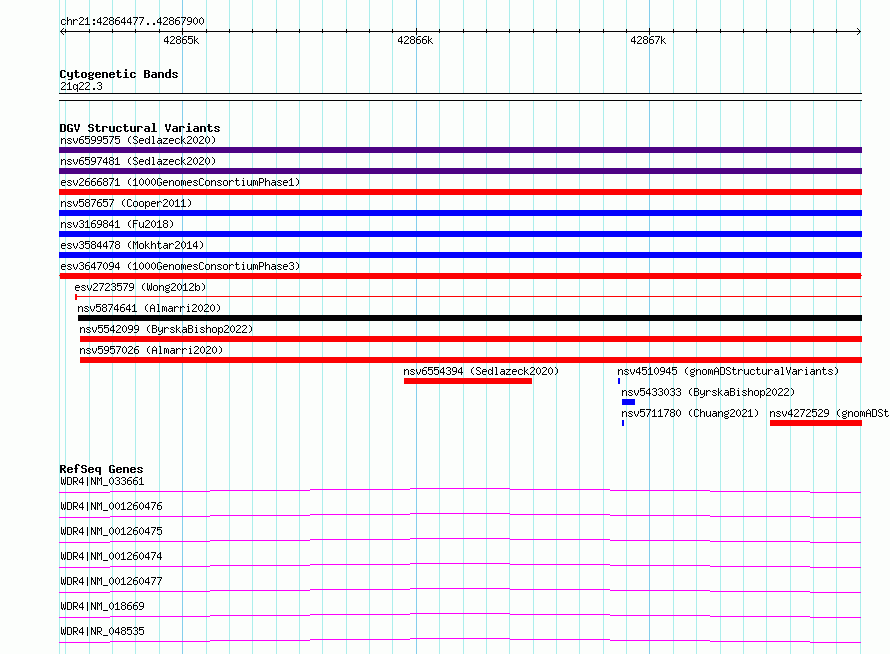Open variant nsv5711780 (Chuang2021) label
Image resolution: width=890 pixels, height=654 pixels.
(x=690, y=413)
